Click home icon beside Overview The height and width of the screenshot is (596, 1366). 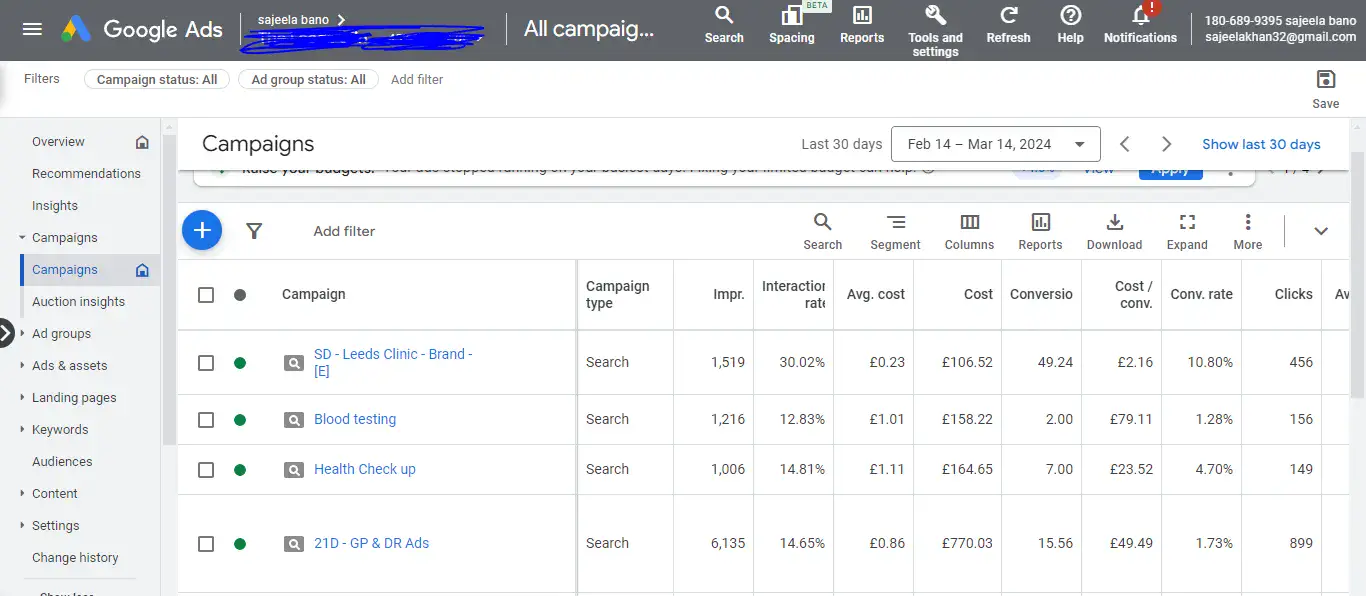[x=142, y=142]
